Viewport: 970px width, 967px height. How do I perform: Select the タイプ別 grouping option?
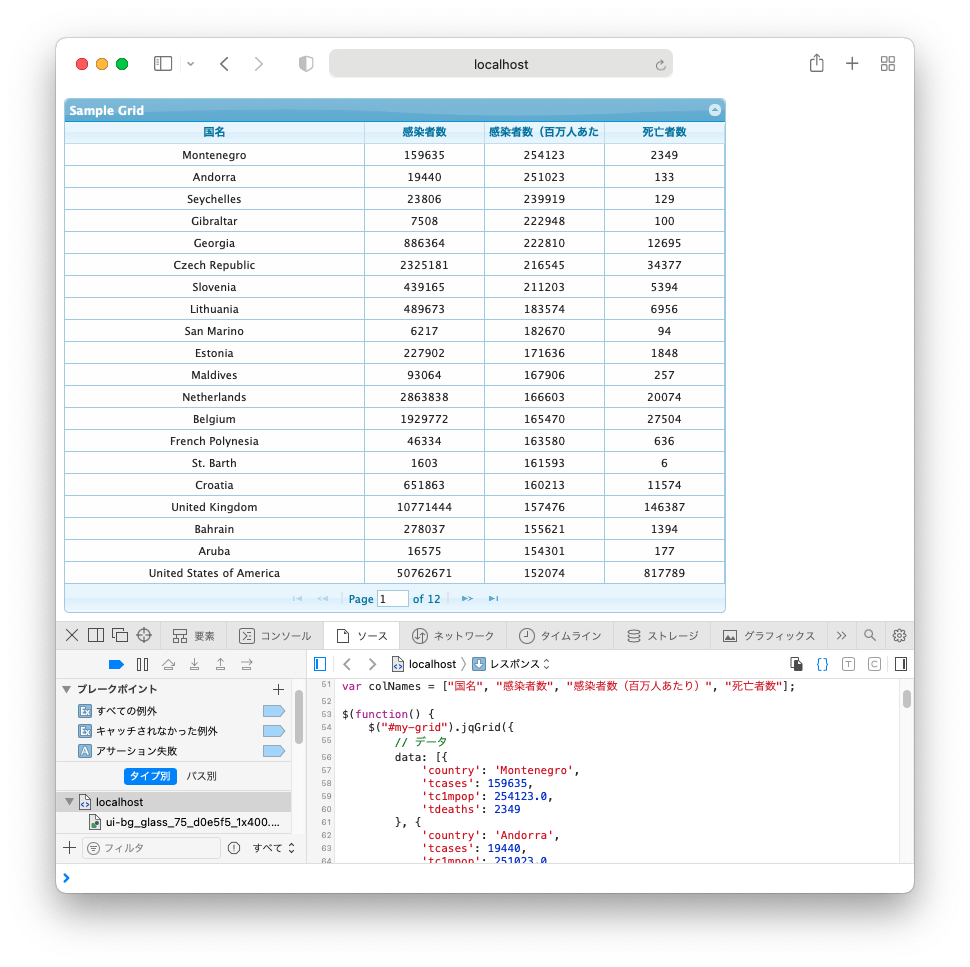pos(150,776)
